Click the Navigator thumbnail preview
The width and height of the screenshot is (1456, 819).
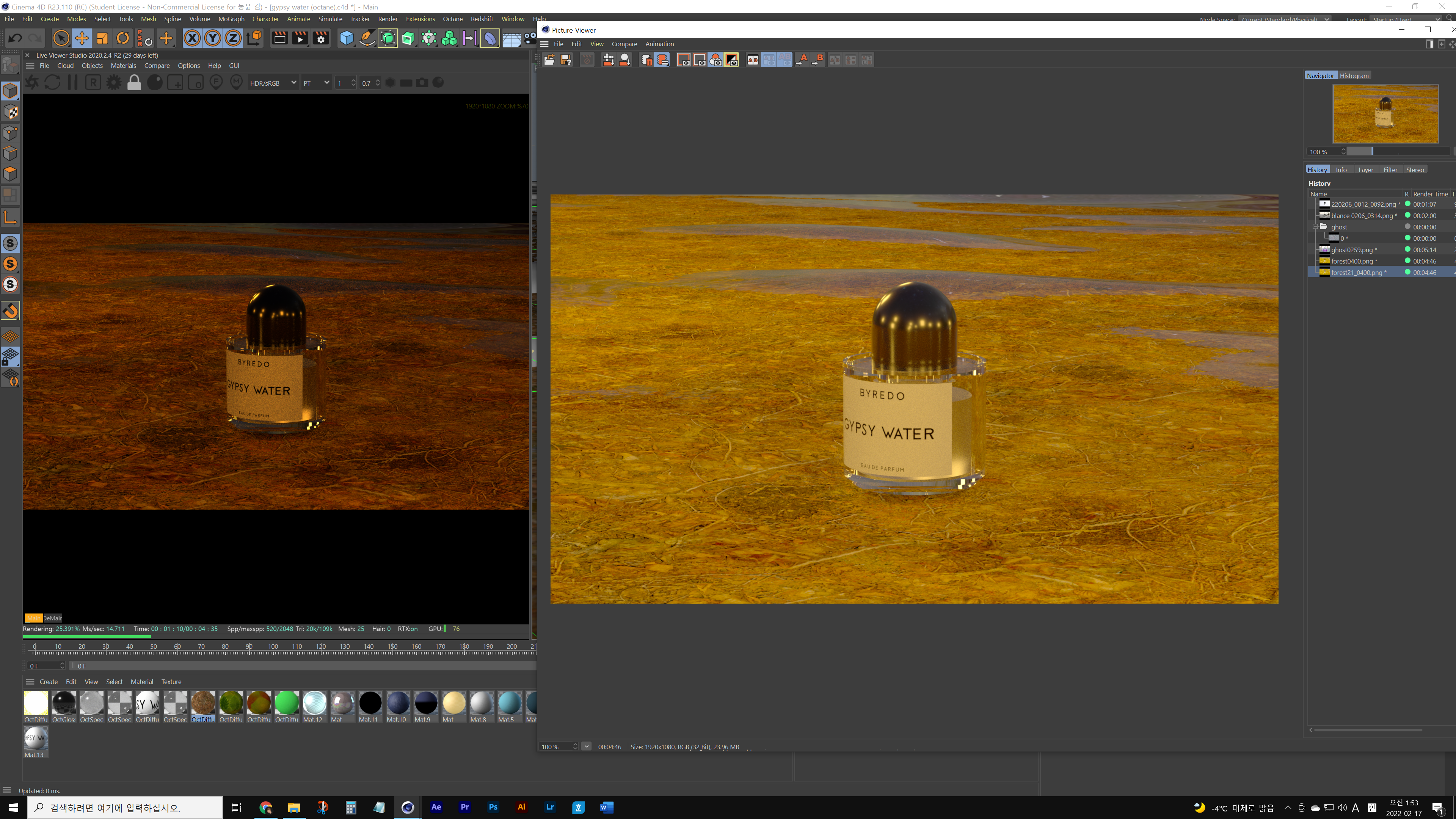tap(1385, 114)
